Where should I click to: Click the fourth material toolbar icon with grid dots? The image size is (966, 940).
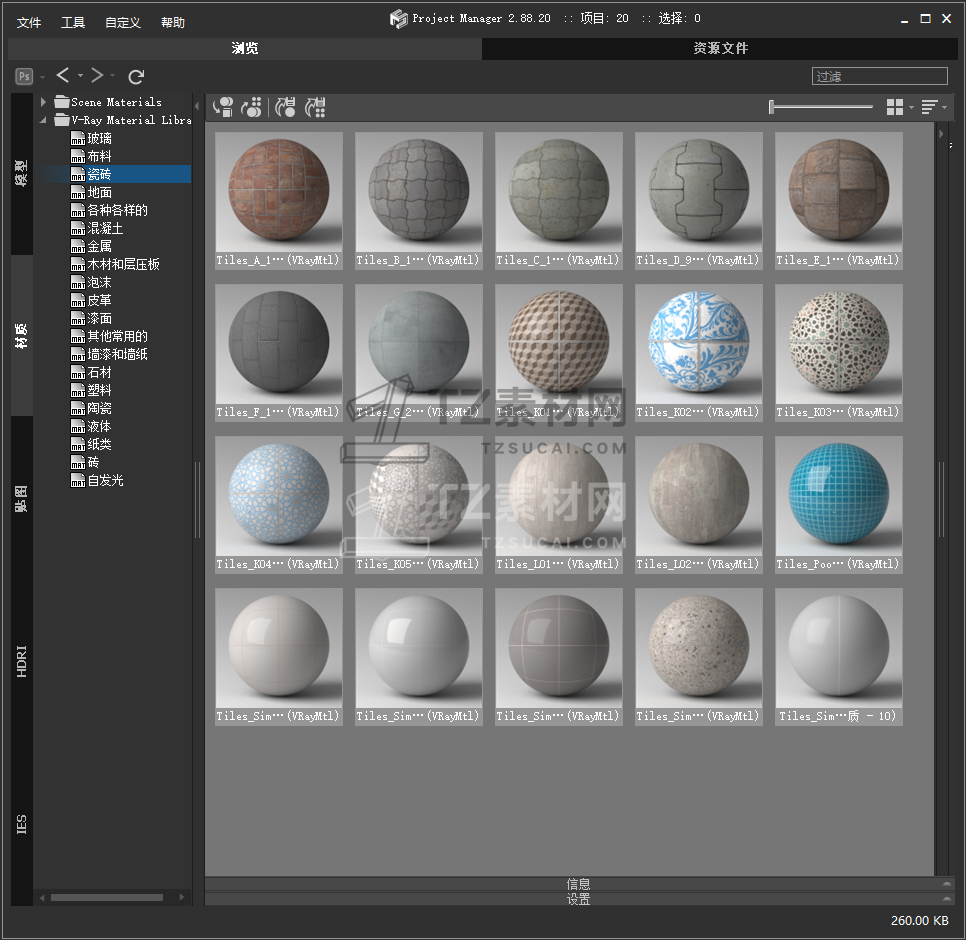click(x=316, y=107)
